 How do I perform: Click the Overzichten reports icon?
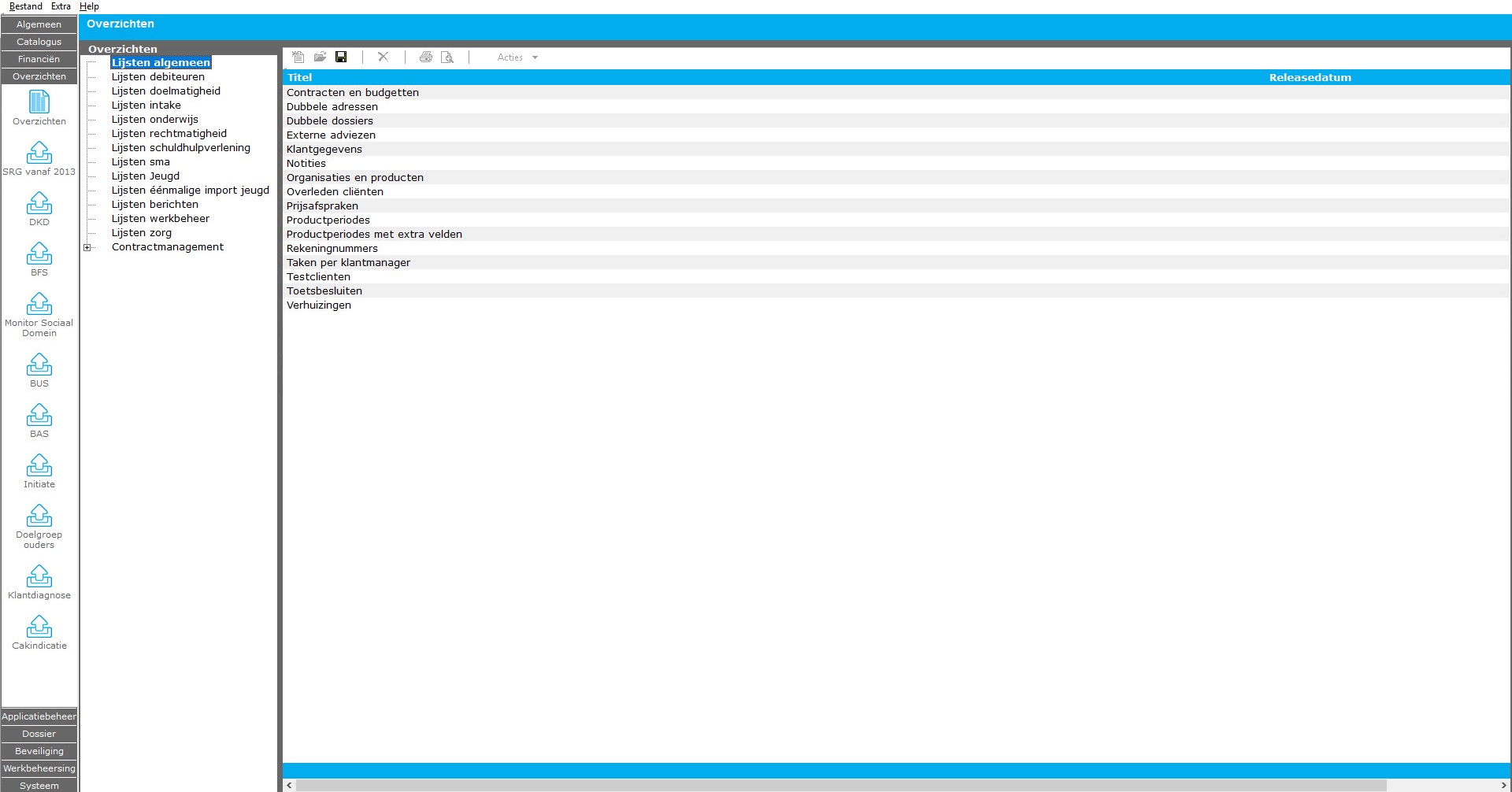(39, 102)
